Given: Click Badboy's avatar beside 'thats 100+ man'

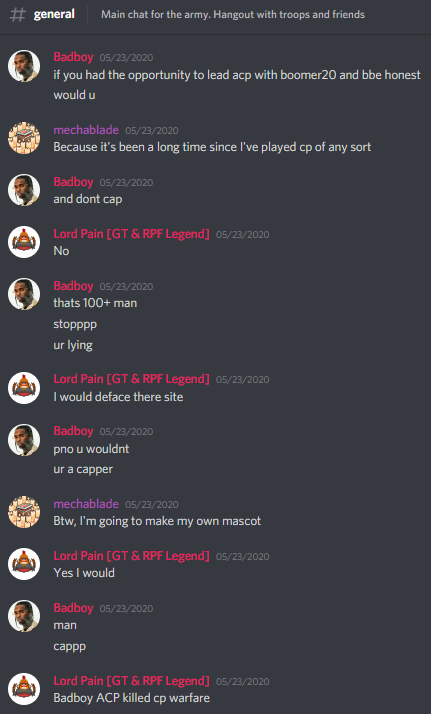Looking at the screenshot, I should [x=24, y=294].
